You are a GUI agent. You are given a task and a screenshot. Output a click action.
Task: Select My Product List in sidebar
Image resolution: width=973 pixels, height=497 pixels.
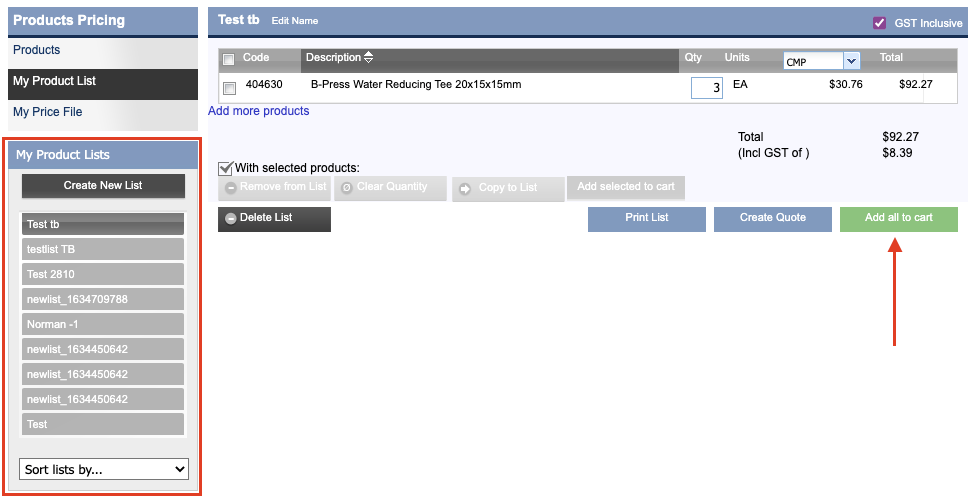[x=54, y=81]
